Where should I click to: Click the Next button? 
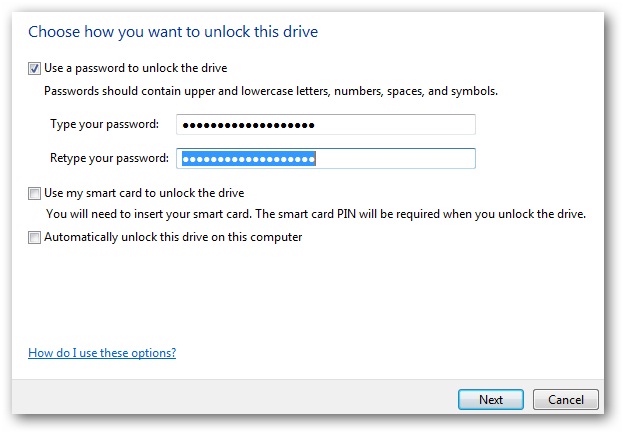pyautogui.click(x=491, y=399)
